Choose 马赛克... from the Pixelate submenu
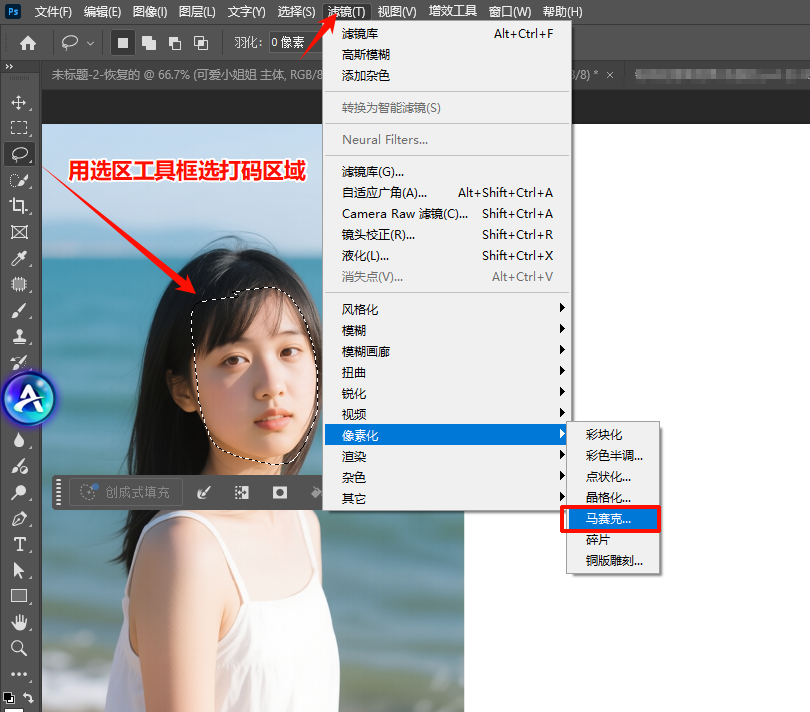 coord(609,519)
